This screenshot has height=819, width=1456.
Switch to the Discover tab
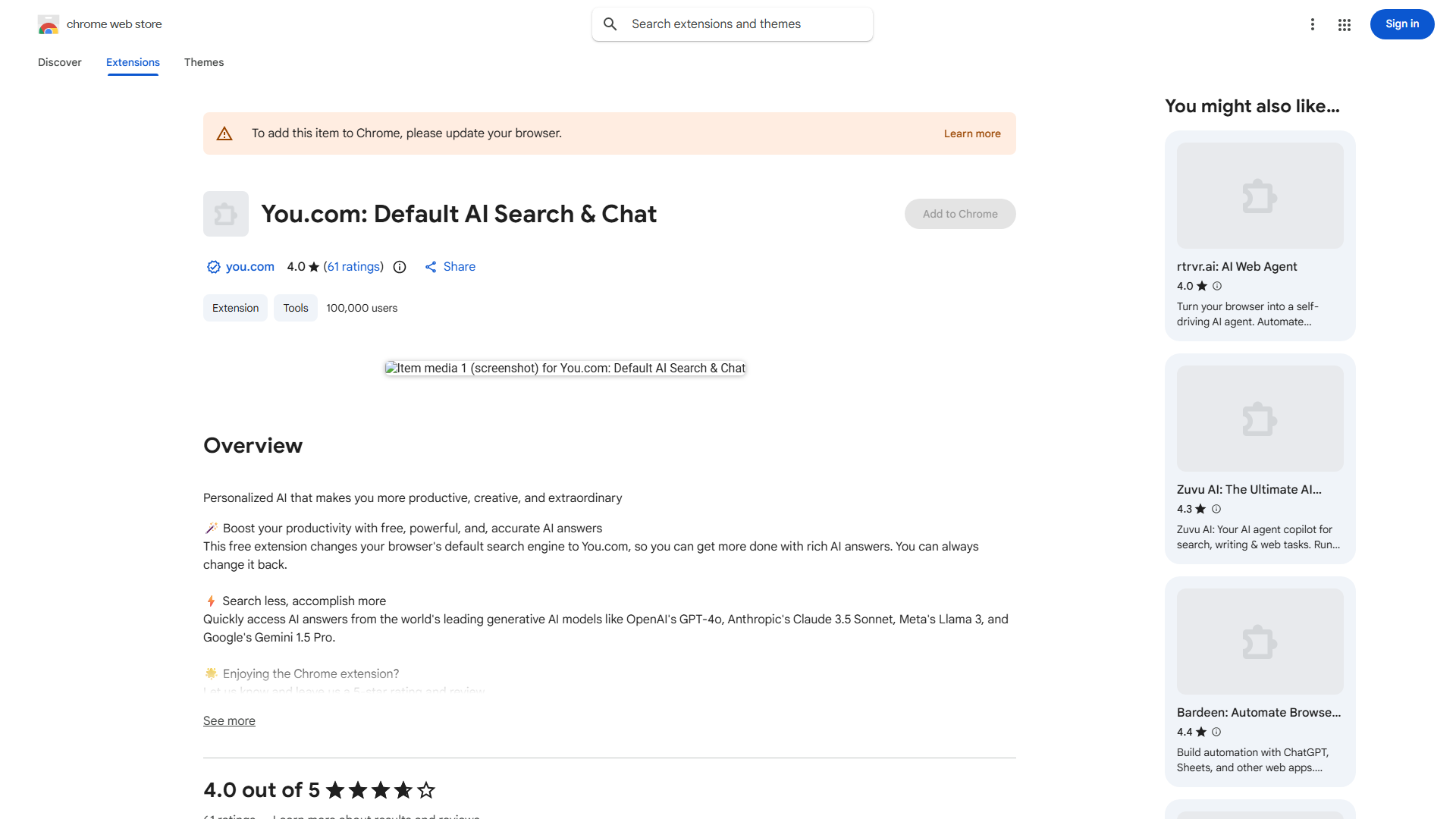pyautogui.click(x=60, y=62)
